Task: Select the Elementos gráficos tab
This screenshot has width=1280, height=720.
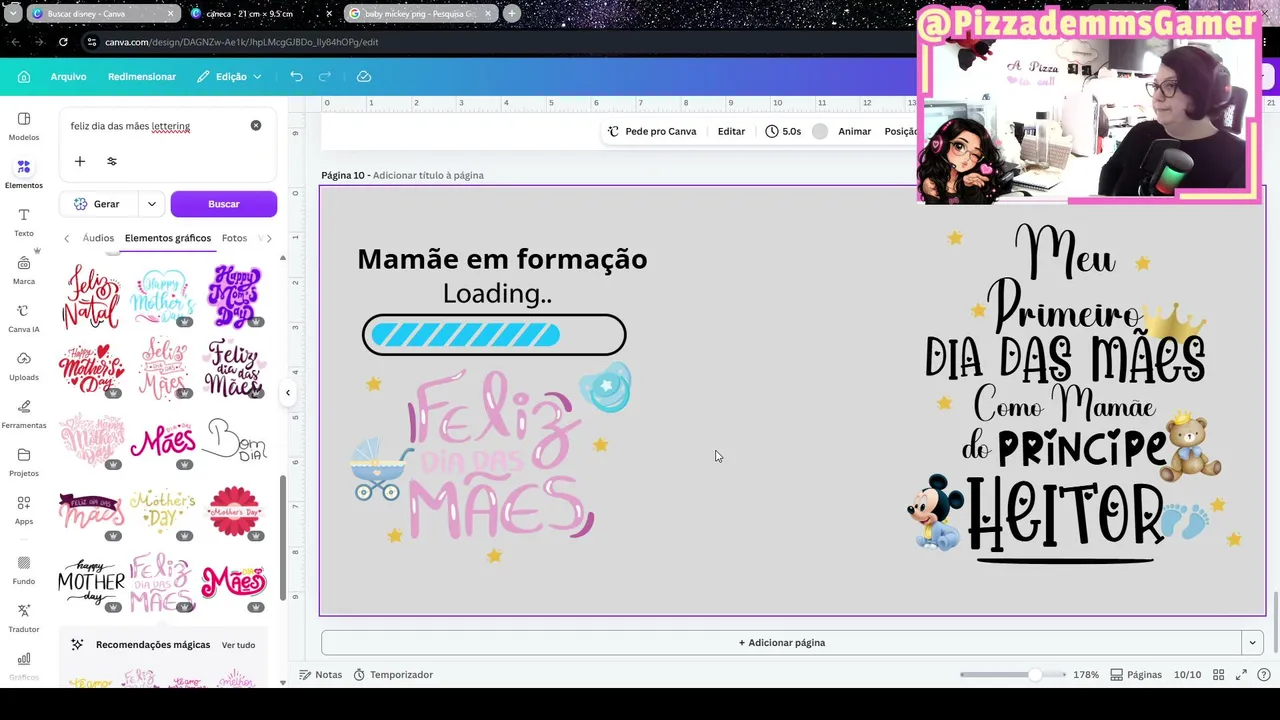Action: pyautogui.click(x=168, y=238)
